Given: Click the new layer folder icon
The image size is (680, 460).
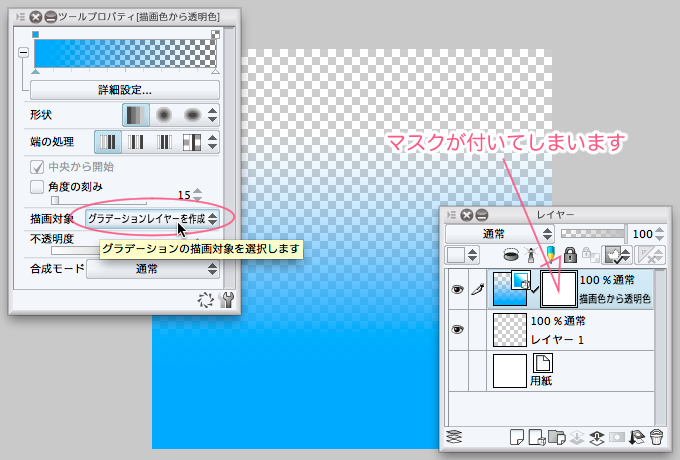Looking at the screenshot, I should click(x=558, y=437).
